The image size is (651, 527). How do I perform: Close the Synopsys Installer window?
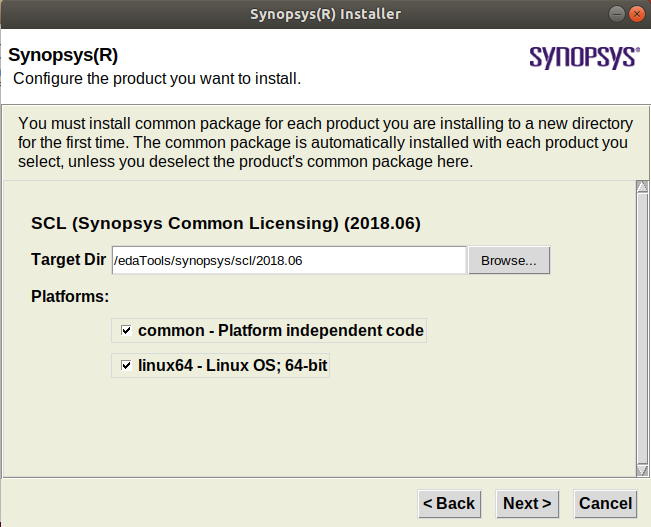click(636, 14)
